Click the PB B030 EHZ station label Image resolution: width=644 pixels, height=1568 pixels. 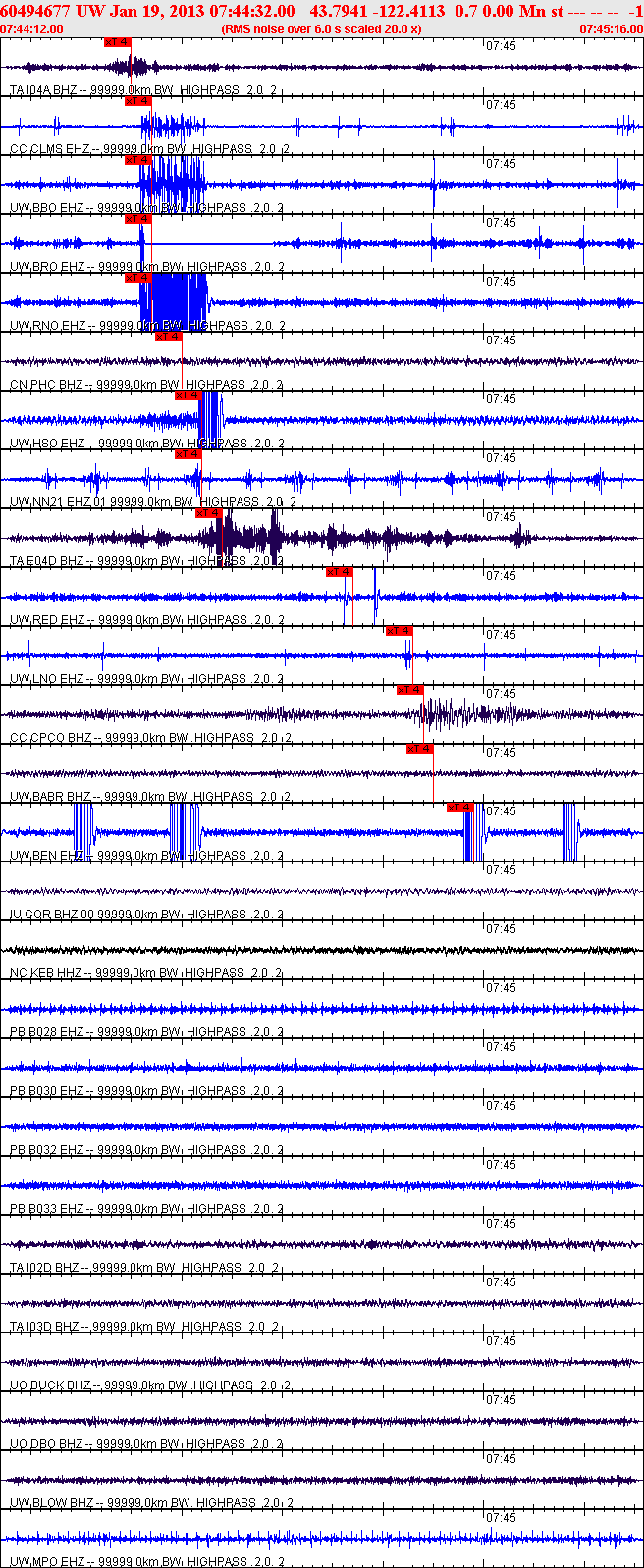47,1091
